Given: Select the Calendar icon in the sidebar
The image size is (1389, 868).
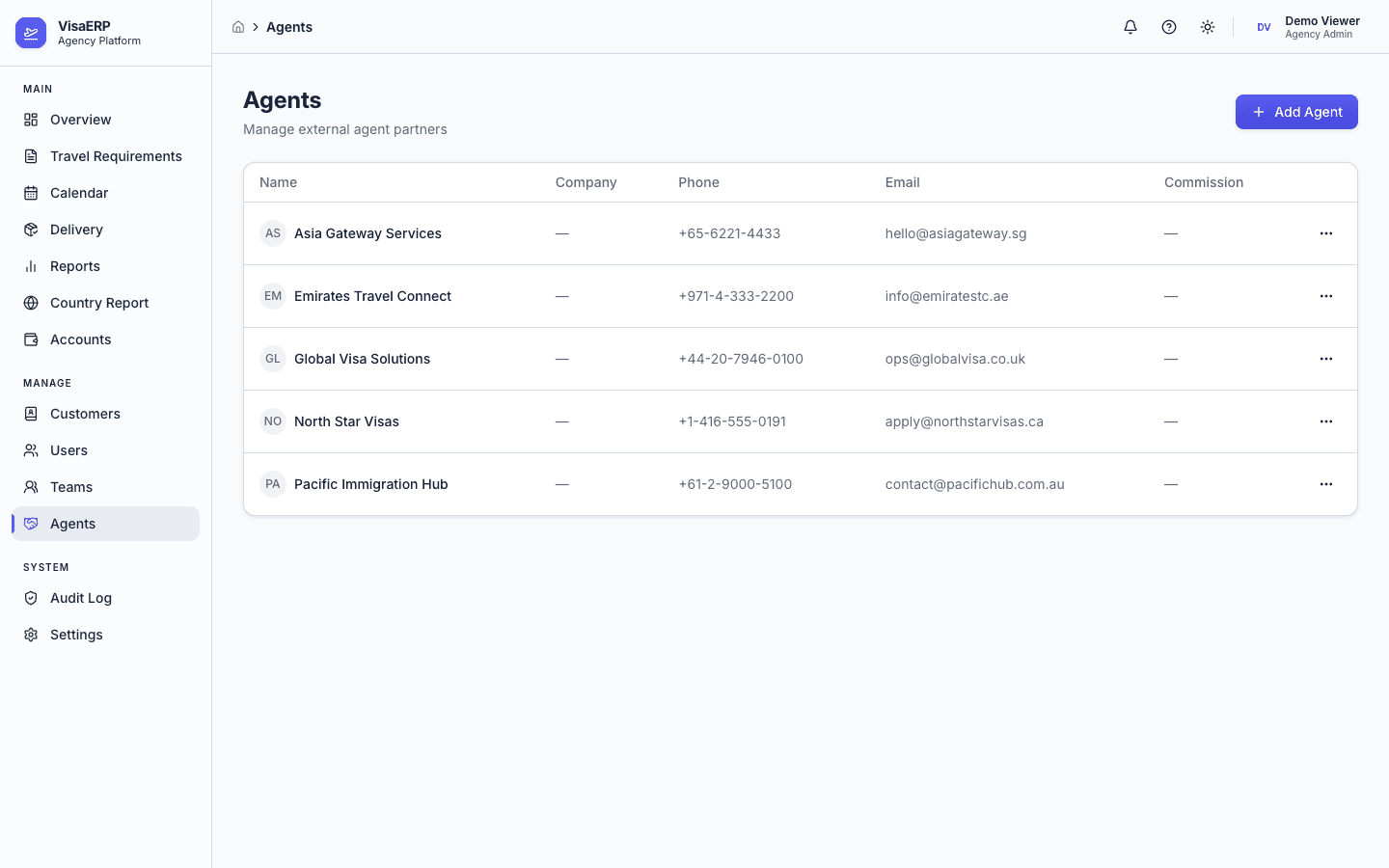Looking at the screenshot, I should [30, 193].
